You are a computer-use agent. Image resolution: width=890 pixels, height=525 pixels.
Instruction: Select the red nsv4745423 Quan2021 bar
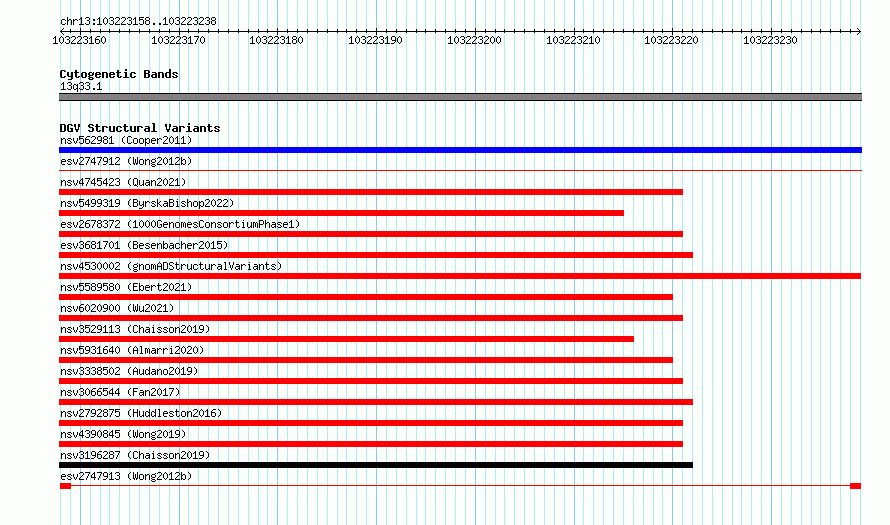tap(371, 192)
